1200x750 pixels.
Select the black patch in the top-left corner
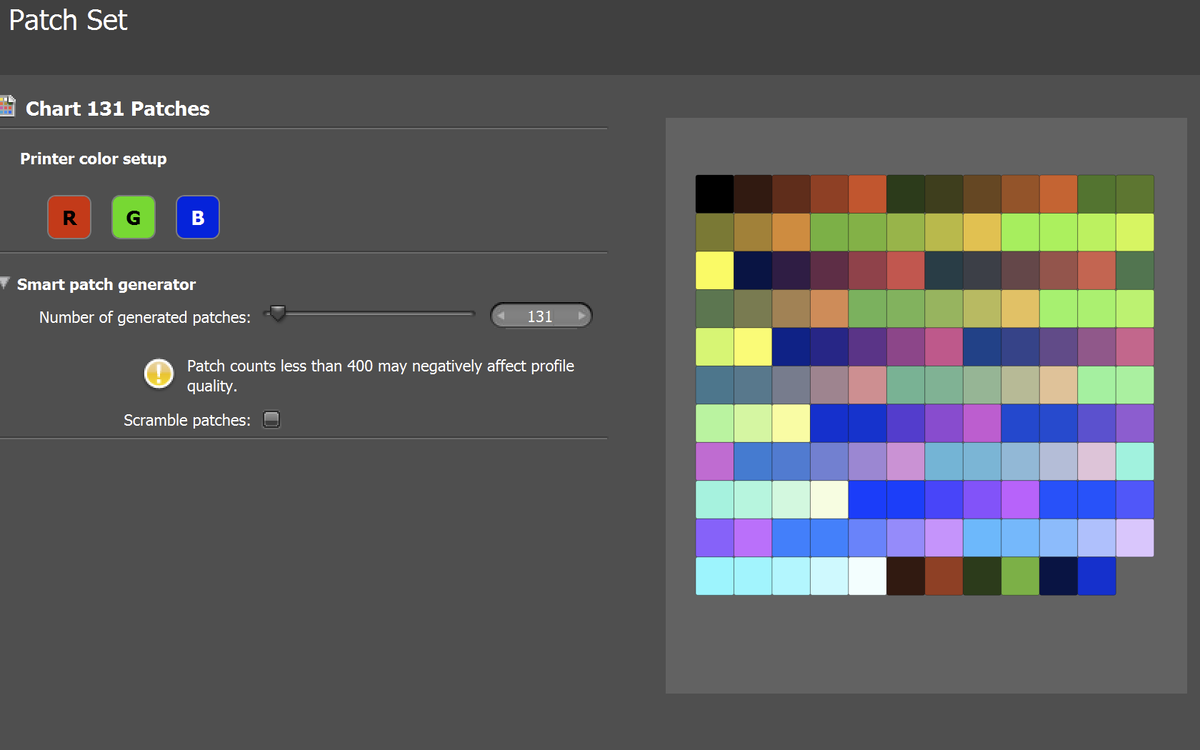[x=714, y=194]
